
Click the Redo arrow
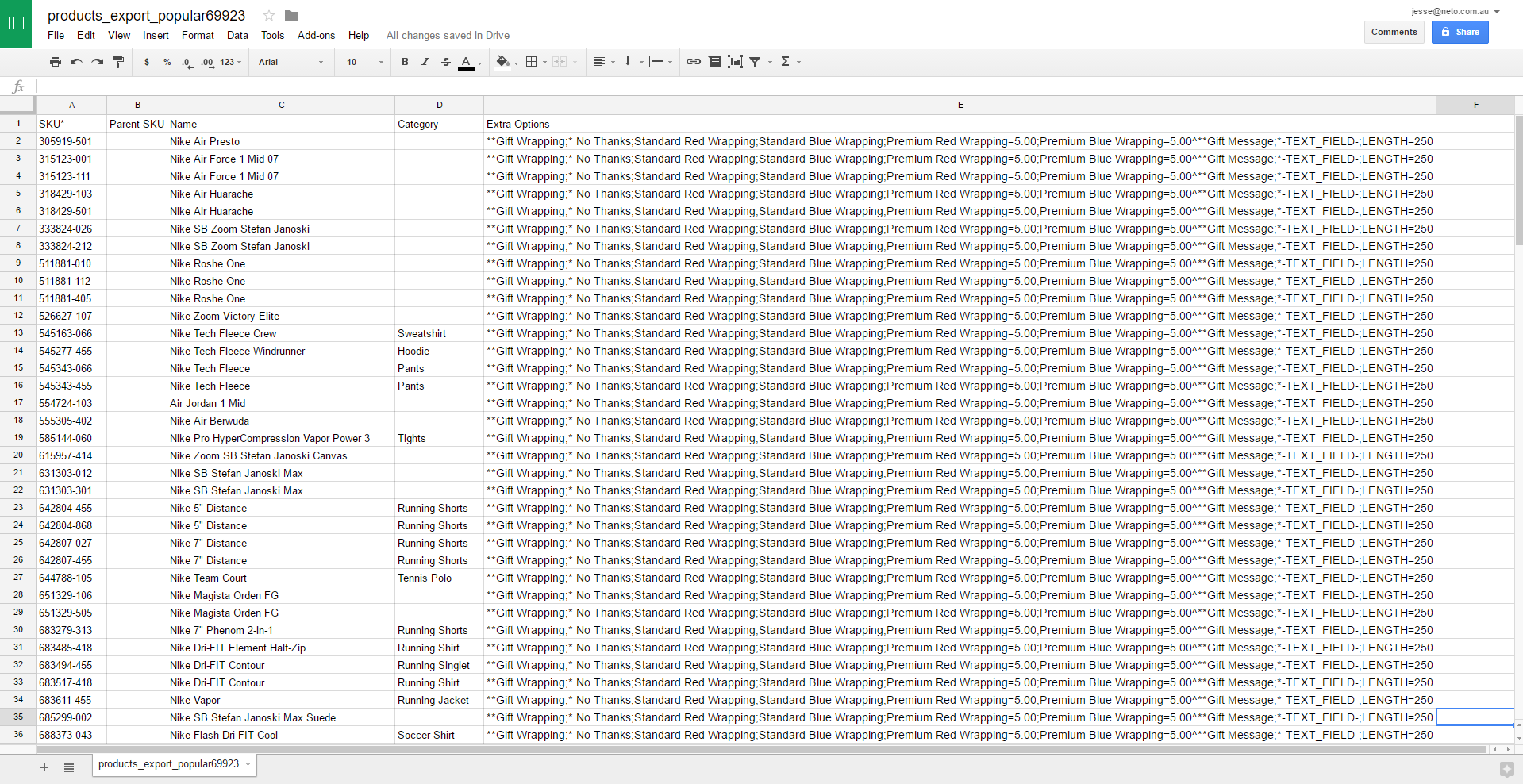click(x=97, y=62)
